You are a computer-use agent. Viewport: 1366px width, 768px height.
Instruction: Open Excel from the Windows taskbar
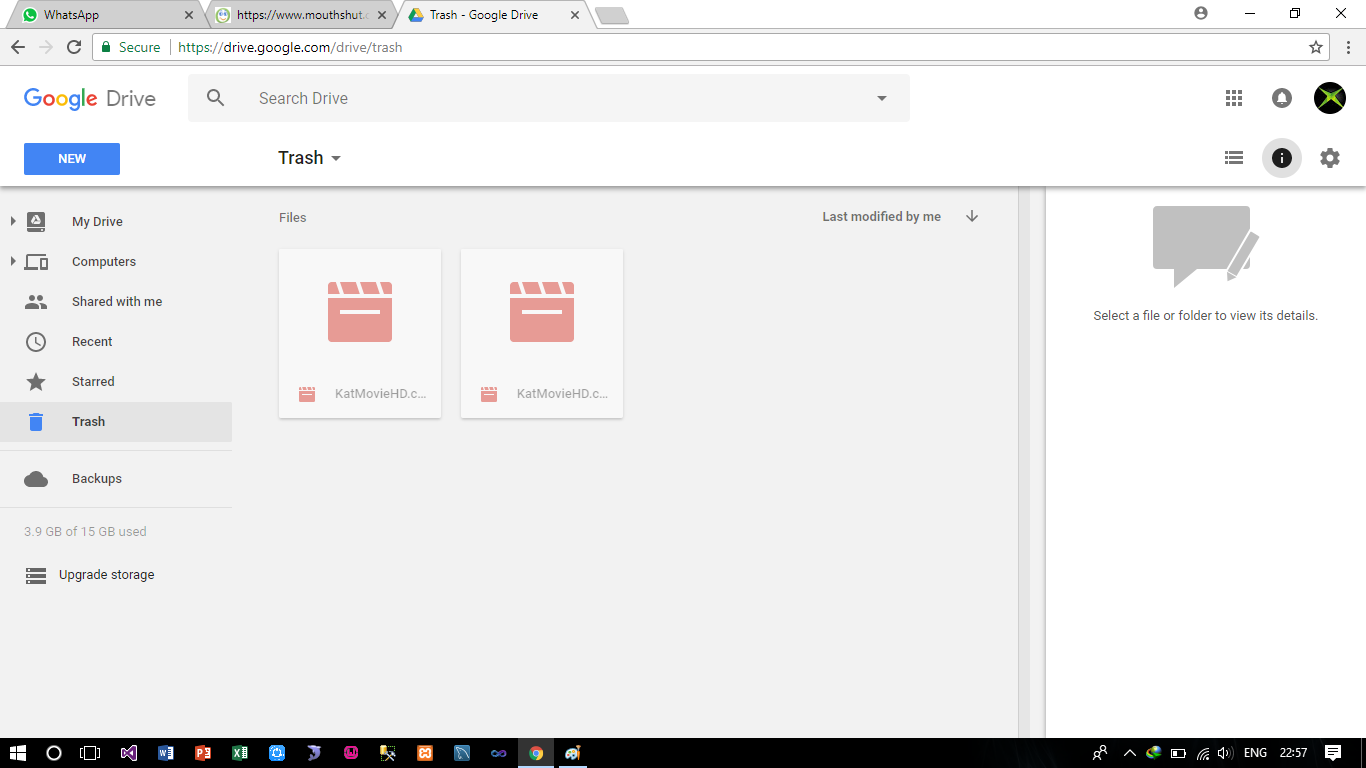[x=240, y=753]
